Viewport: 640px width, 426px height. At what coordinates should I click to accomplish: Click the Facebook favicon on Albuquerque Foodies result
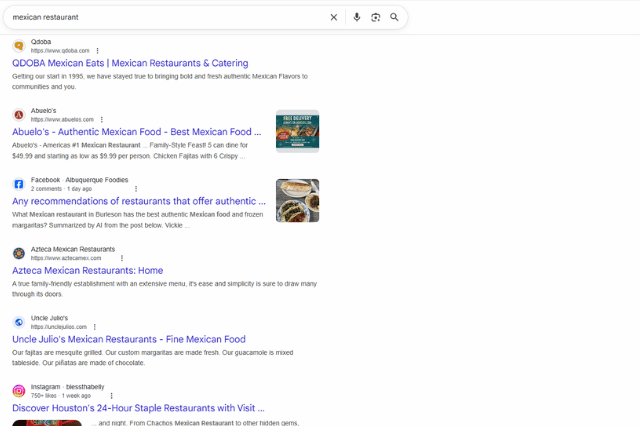[x=19, y=184]
